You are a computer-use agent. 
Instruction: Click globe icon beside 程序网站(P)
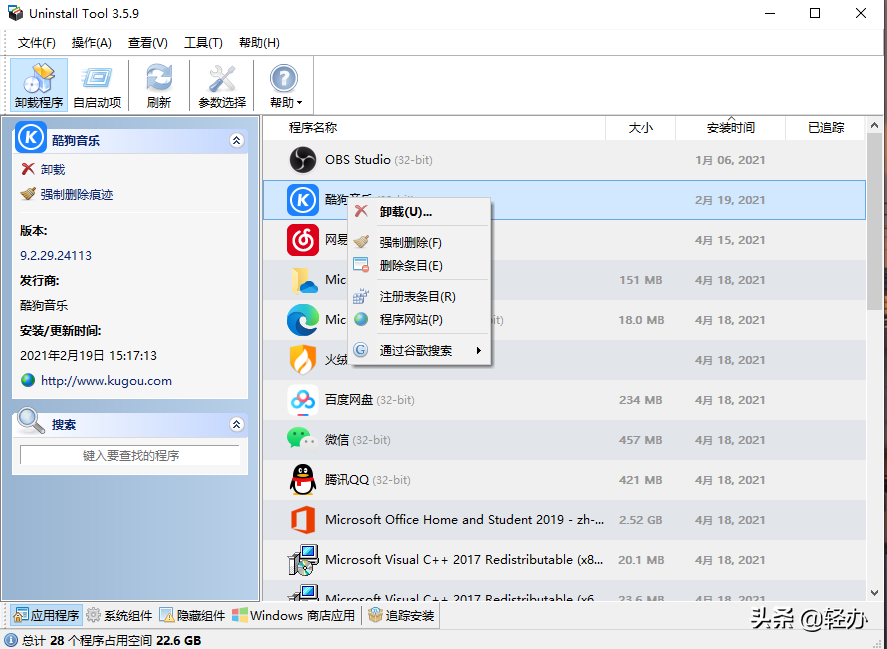point(361,319)
